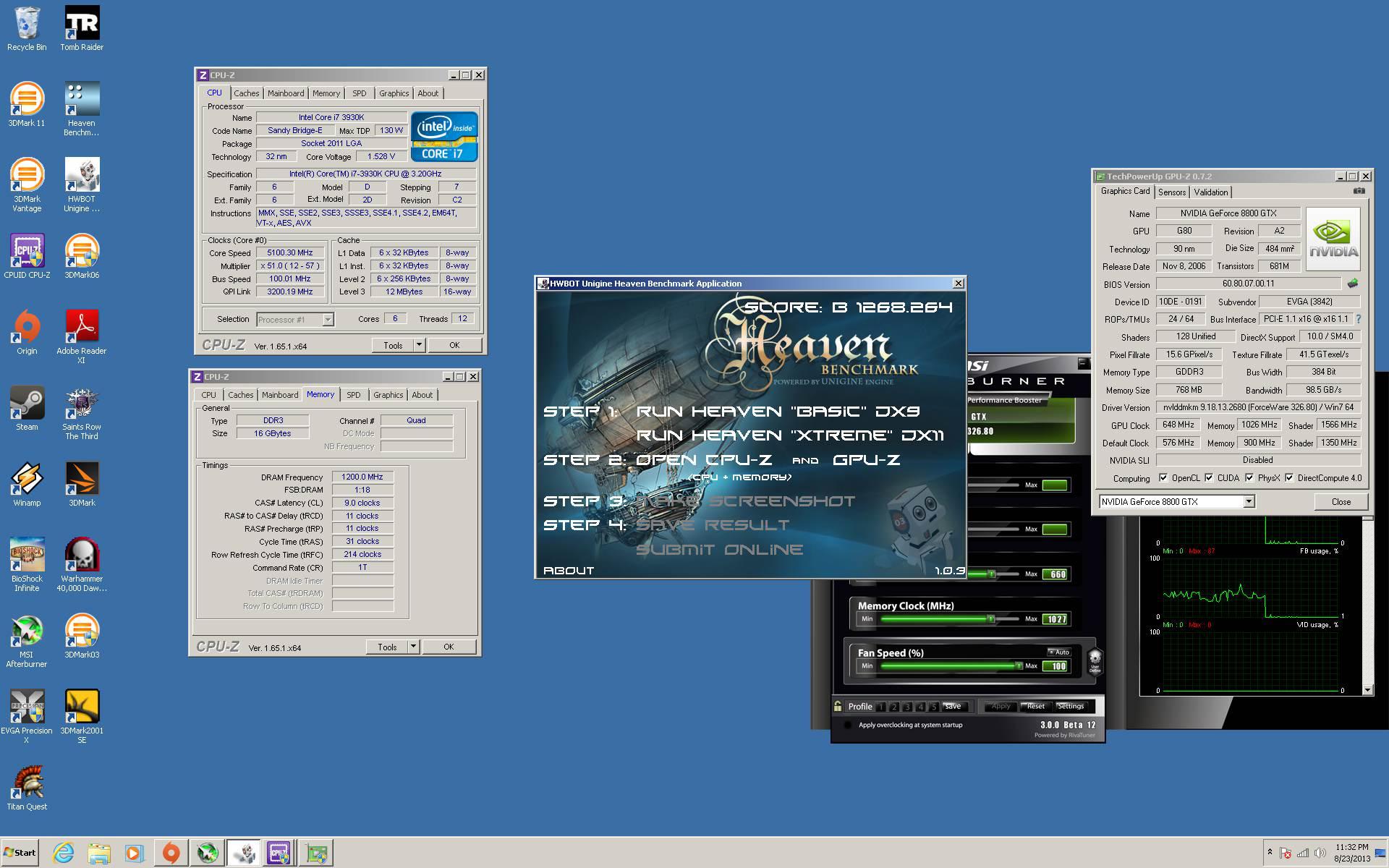The image size is (1389, 868).
Task: Open MSI Afterburner desktop shortcut
Action: pos(27,641)
